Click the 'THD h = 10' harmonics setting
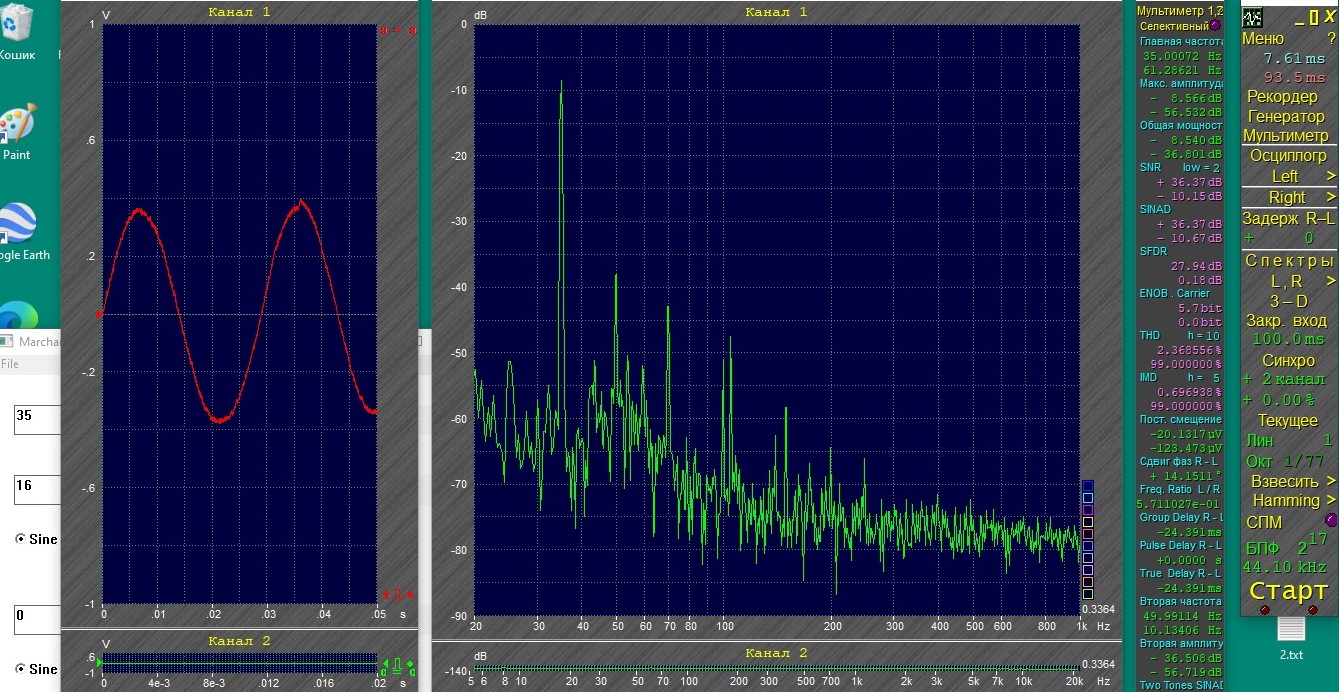Image resolution: width=1339 pixels, height=692 pixels. [1180, 336]
